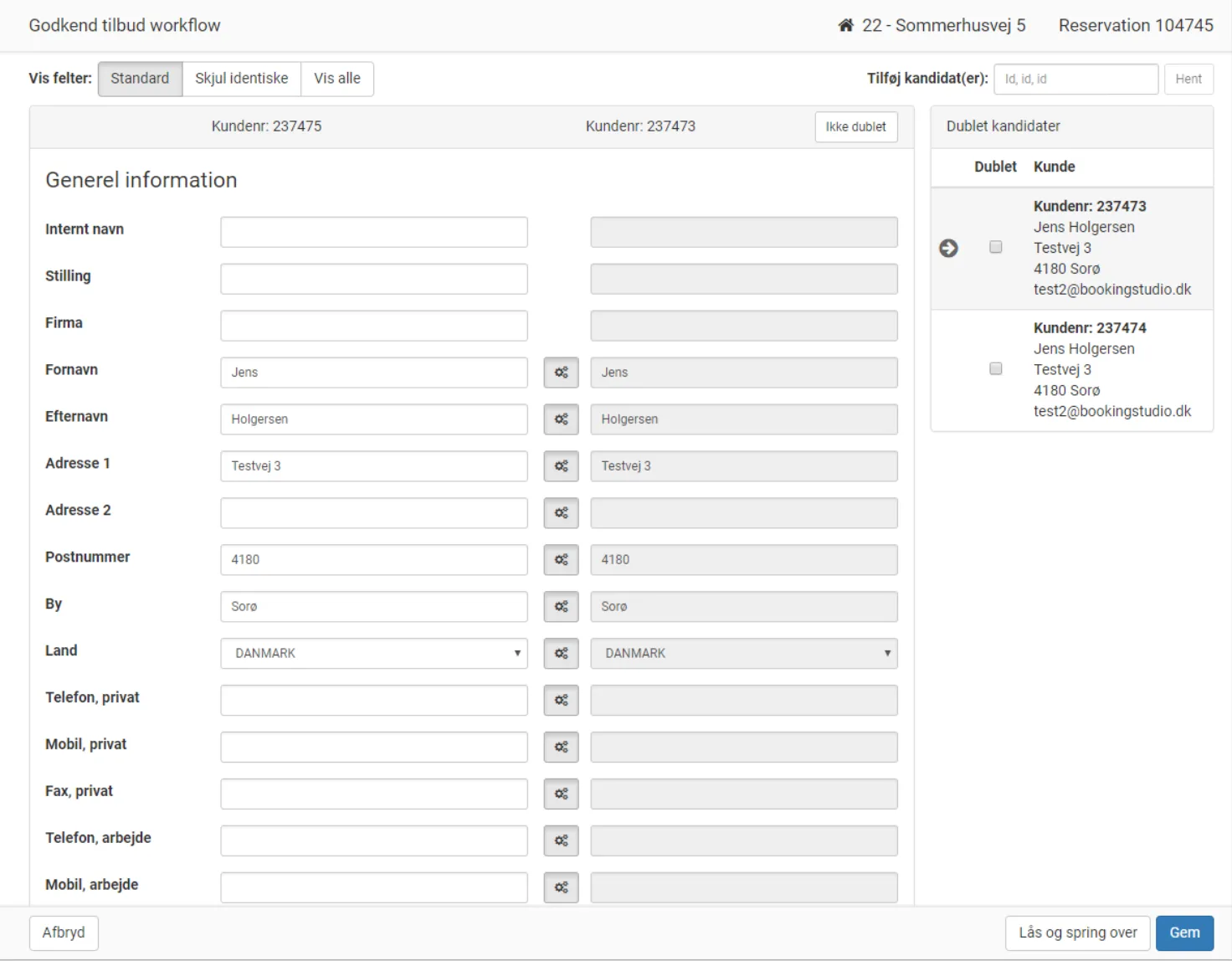Click the Ikke dublet button

[x=855, y=127]
